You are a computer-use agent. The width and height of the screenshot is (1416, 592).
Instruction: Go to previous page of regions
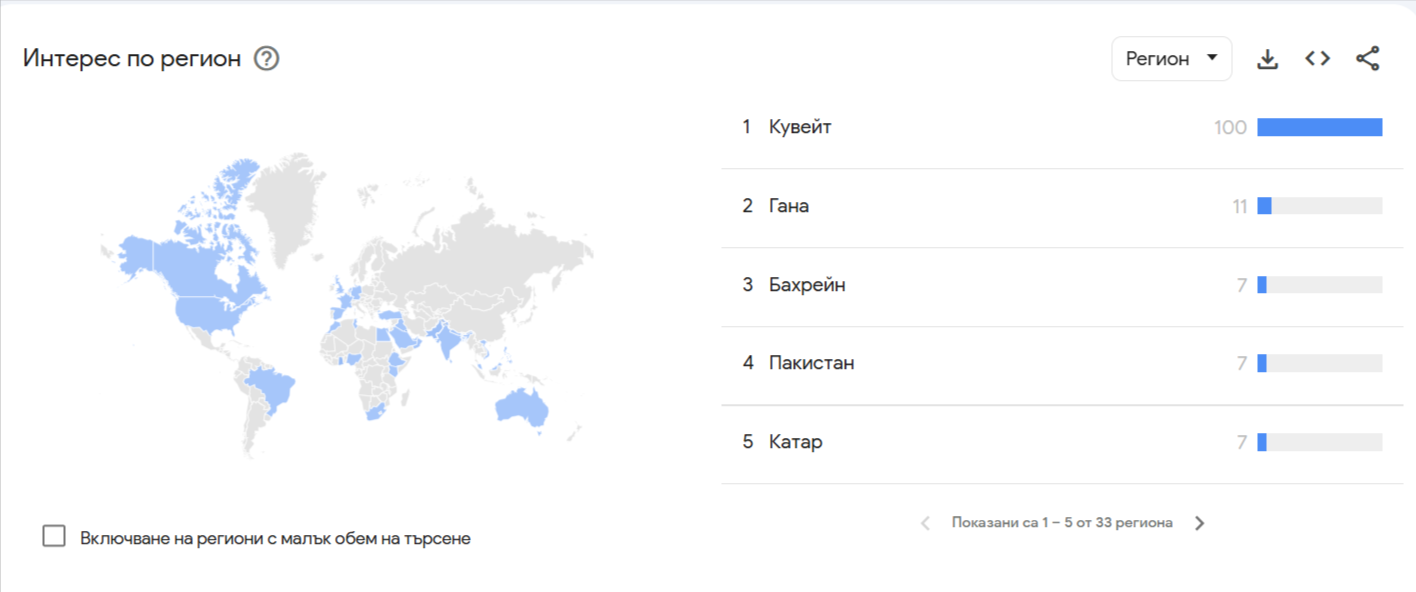coord(925,523)
